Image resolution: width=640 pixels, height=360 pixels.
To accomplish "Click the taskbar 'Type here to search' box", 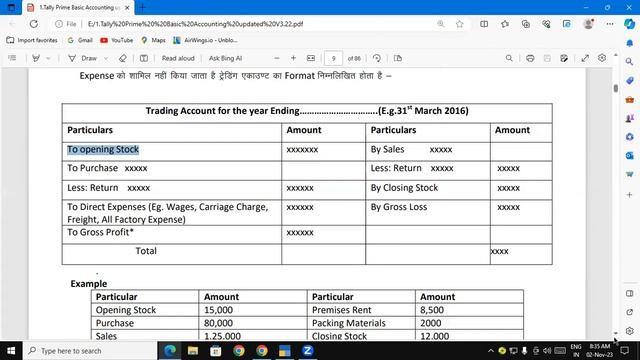I will tap(90, 351).
